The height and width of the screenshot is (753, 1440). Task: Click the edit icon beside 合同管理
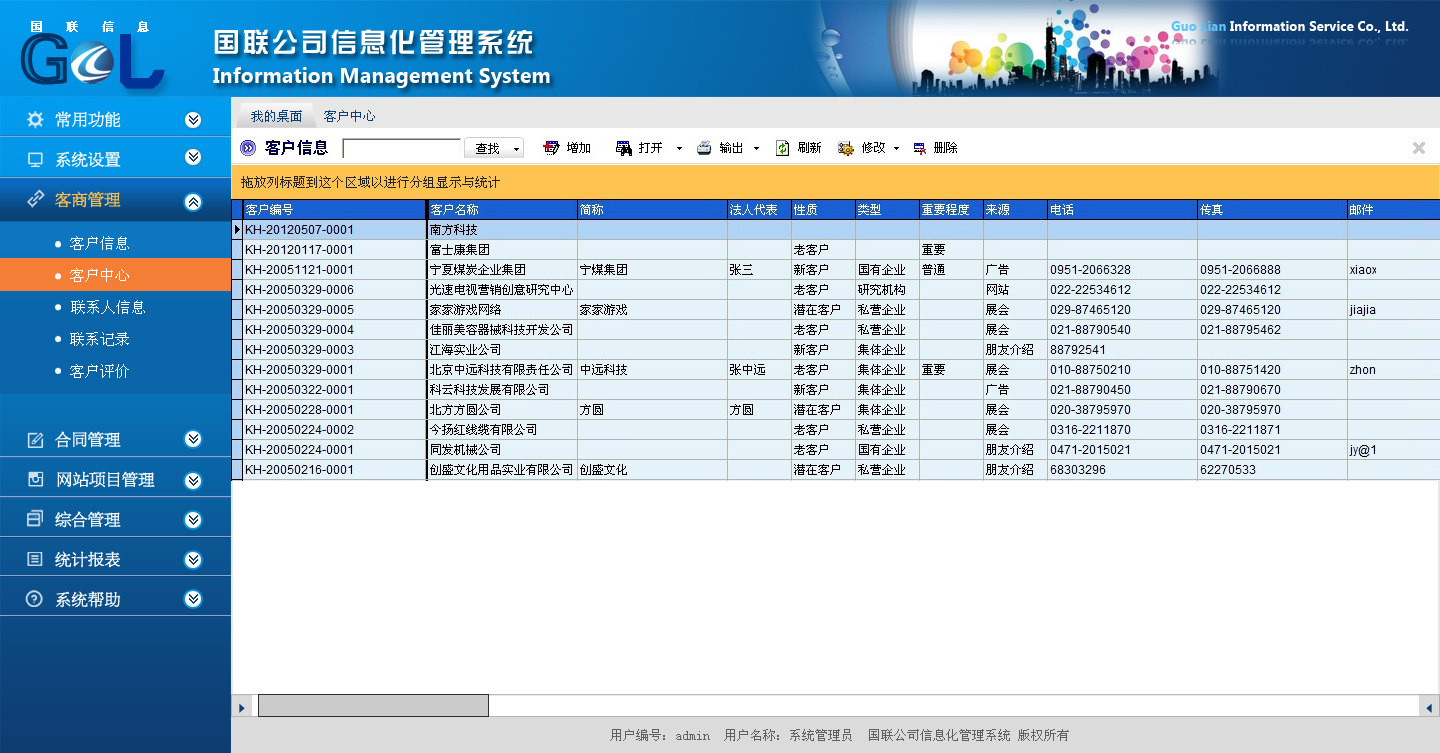click(35, 440)
